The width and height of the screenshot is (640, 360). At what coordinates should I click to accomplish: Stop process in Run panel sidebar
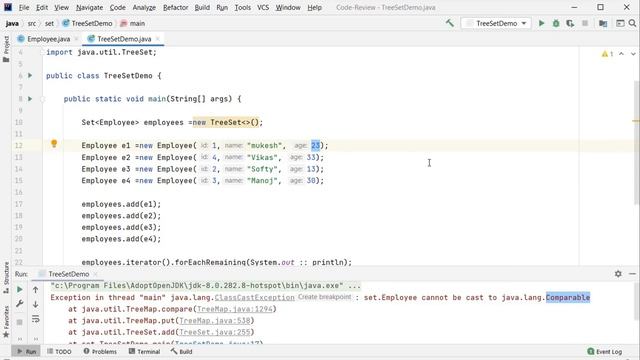coord(19,322)
